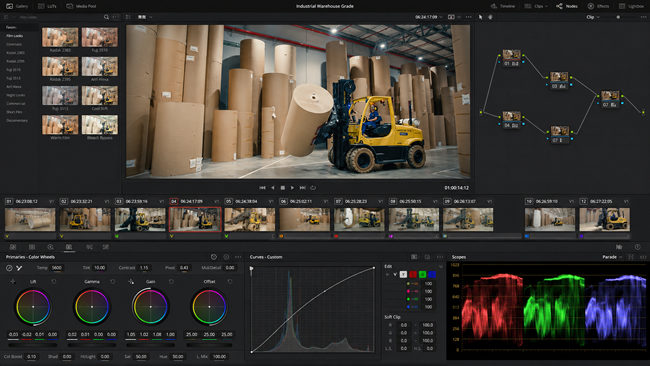
Task: Click the play forward button
Action: point(292,188)
